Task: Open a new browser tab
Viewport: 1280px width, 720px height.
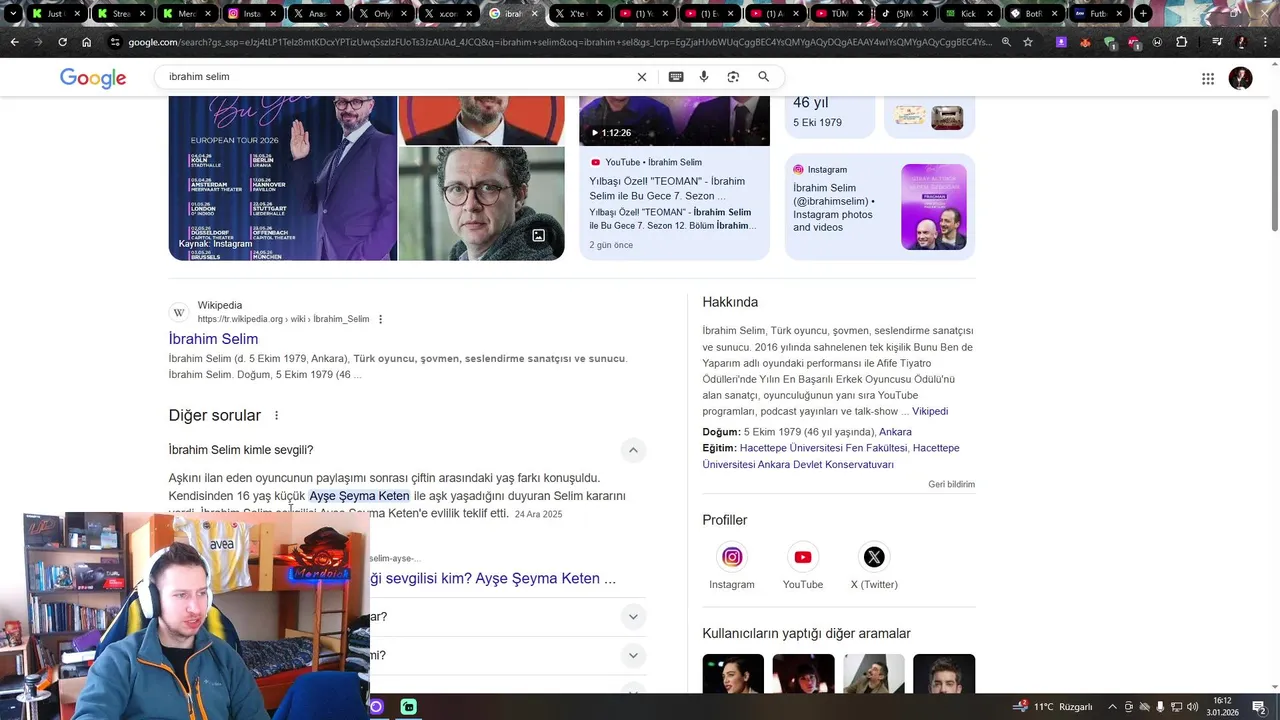Action: [x=1143, y=13]
